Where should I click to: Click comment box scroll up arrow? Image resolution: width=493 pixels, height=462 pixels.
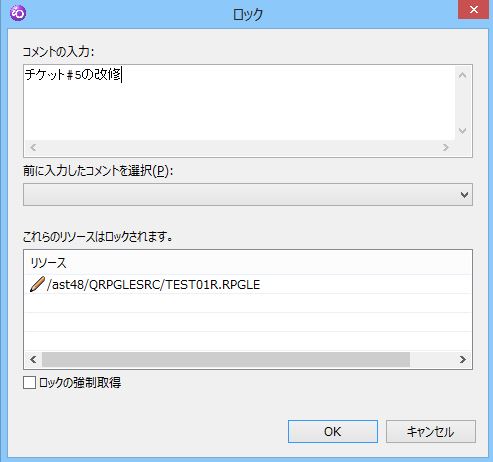coord(462,75)
